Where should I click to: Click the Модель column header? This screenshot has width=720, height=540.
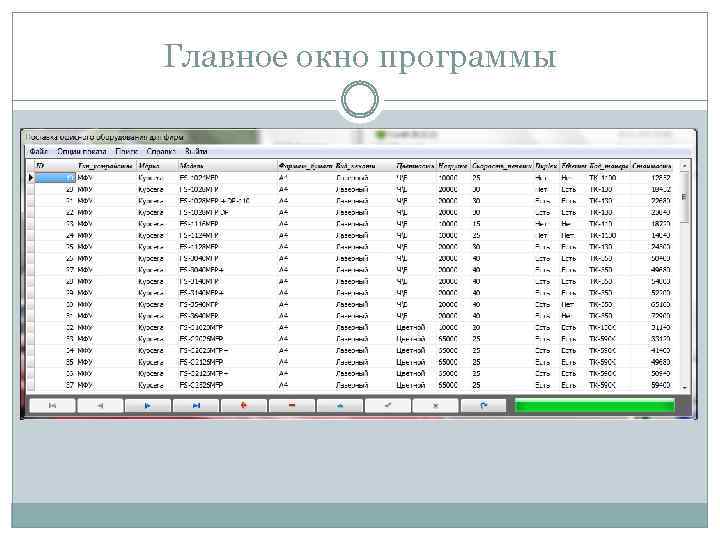[227, 165]
